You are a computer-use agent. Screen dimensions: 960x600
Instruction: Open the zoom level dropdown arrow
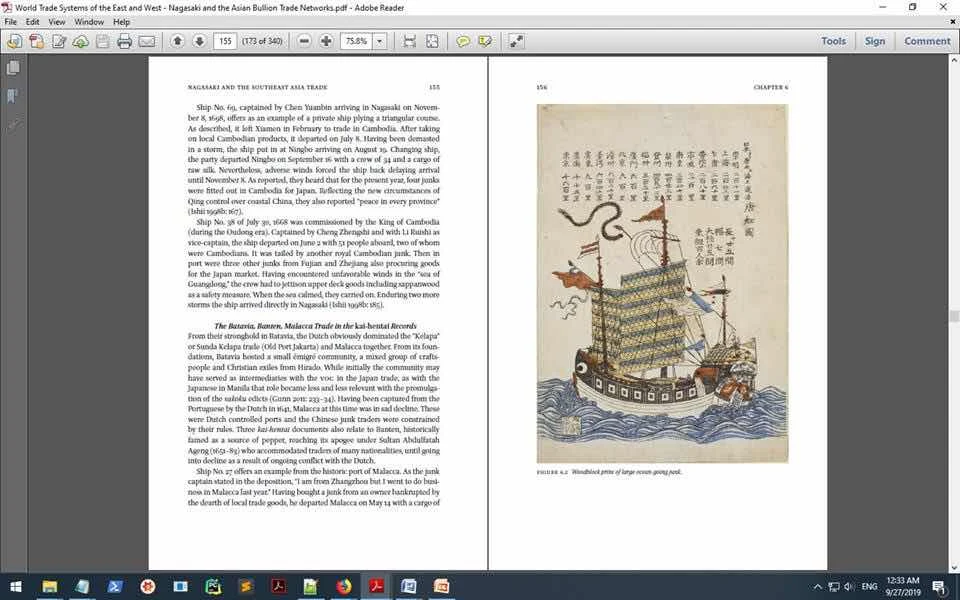[x=380, y=41]
